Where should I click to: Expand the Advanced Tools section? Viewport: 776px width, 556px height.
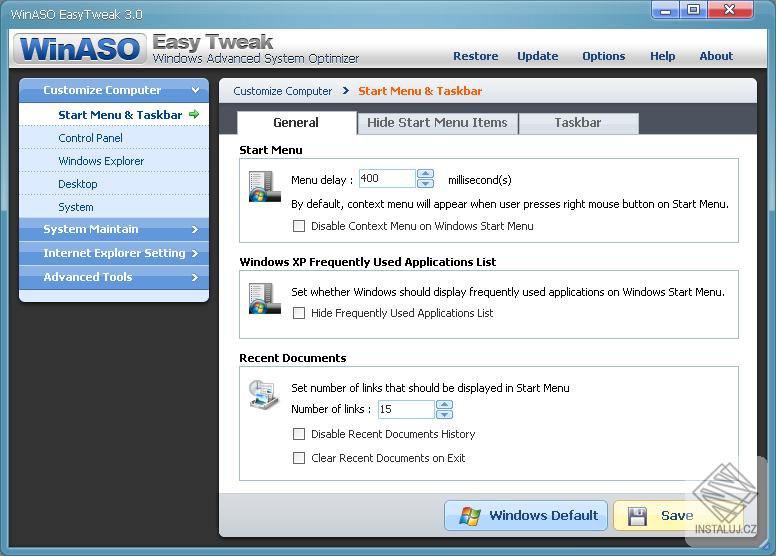pyautogui.click(x=114, y=277)
